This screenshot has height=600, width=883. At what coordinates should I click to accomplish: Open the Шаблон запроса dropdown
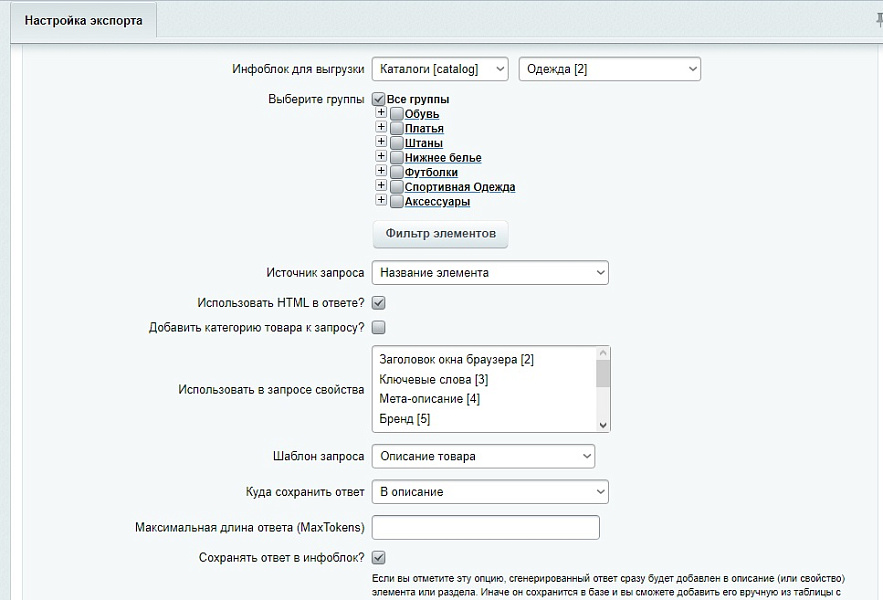[483, 456]
